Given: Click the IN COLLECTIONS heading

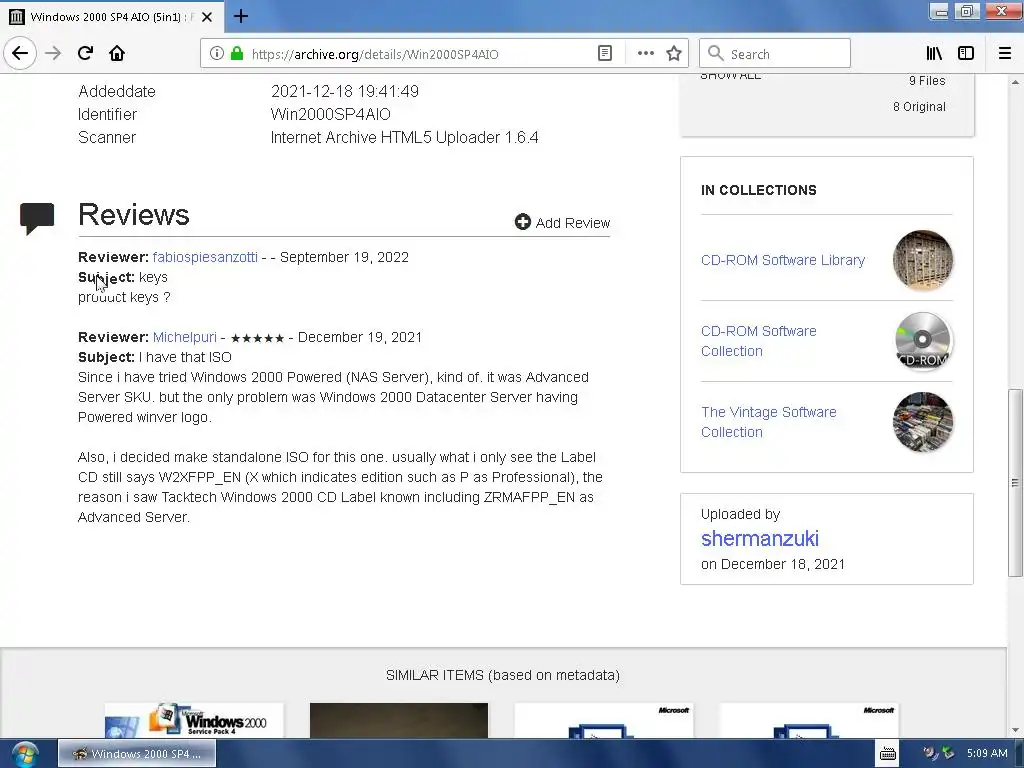Looking at the screenshot, I should 759,190.
